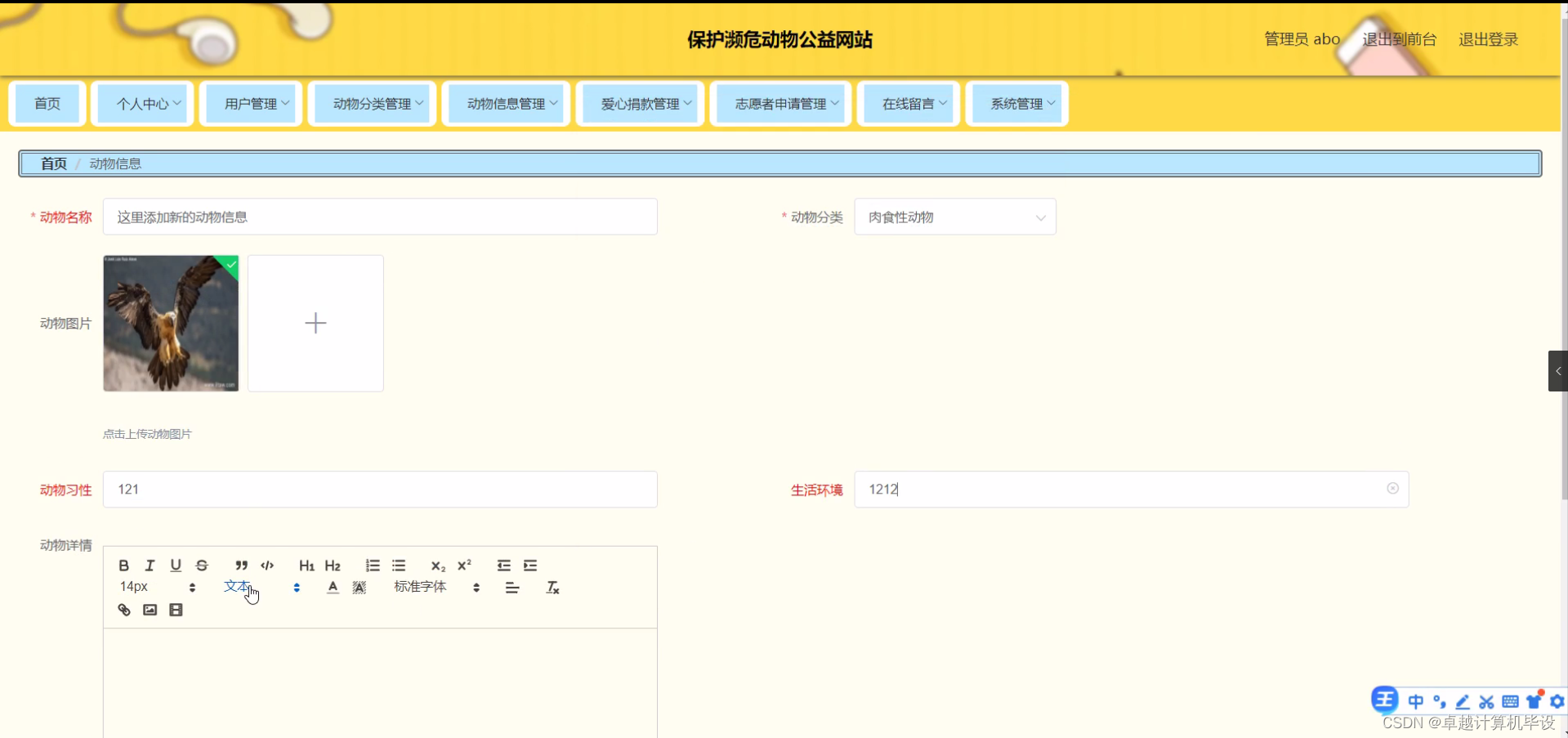Image resolution: width=1568 pixels, height=738 pixels.
Task: Open the 文本 header style dropdown
Action: 261,587
